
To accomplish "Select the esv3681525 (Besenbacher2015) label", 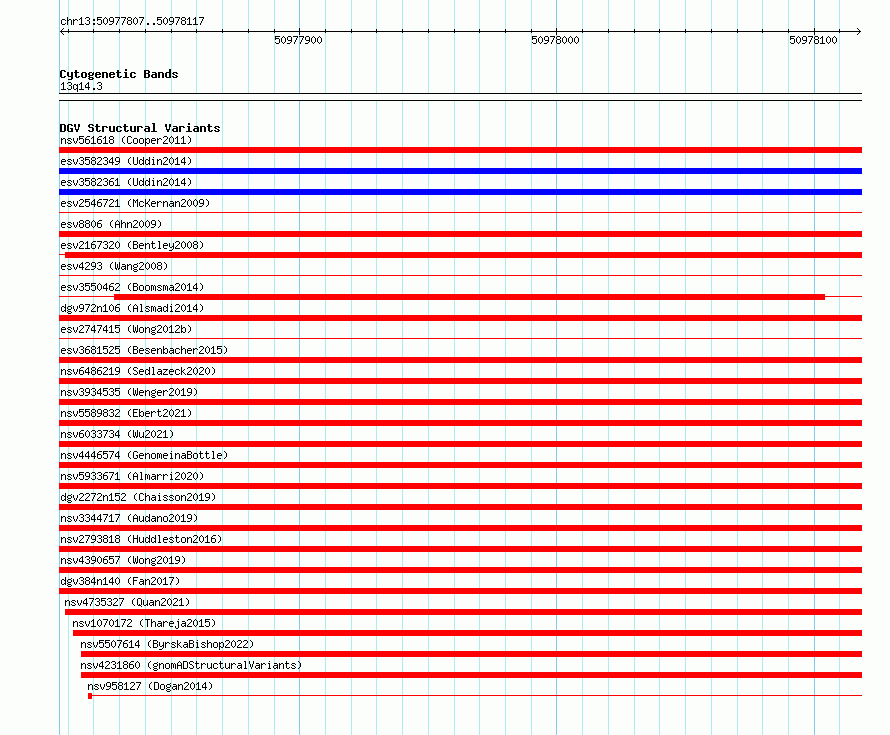I will point(144,350).
